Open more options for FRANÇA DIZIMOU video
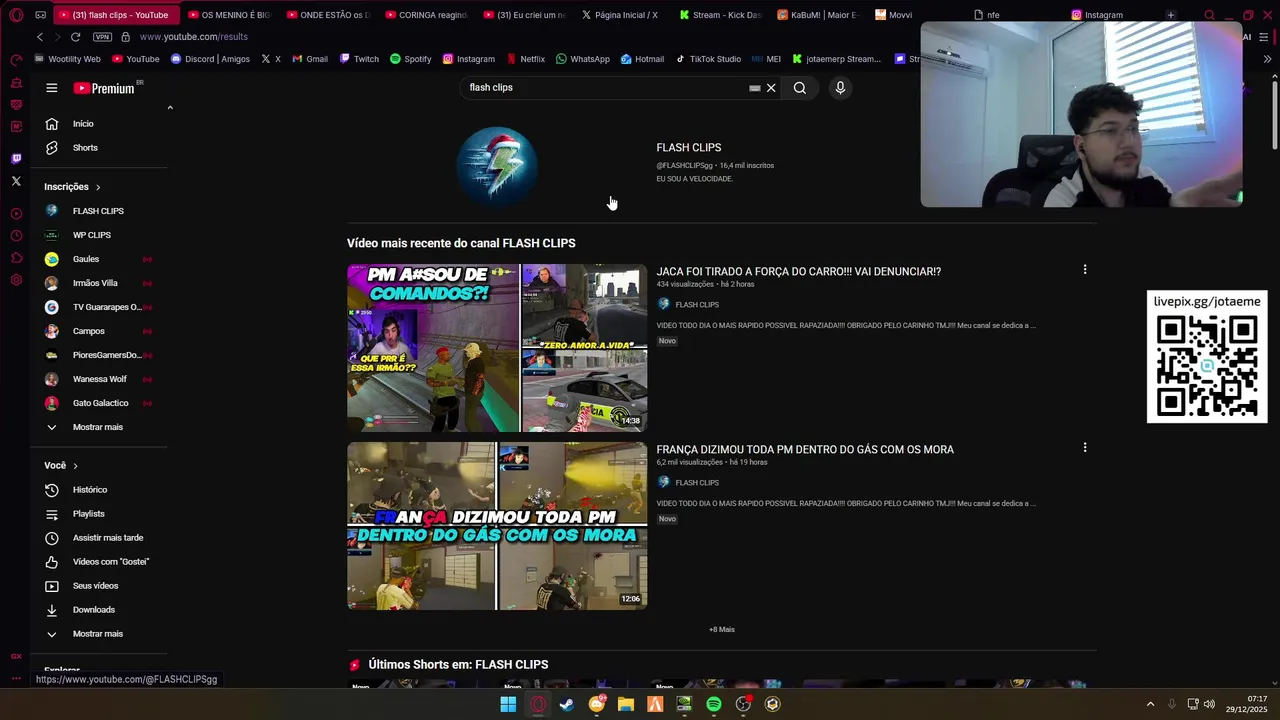The height and width of the screenshot is (720, 1280). 1084,448
